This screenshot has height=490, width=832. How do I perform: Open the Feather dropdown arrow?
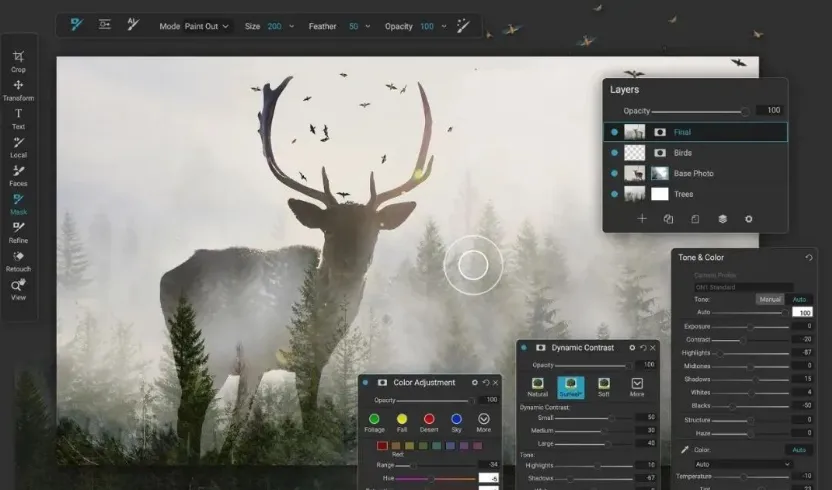point(368,26)
